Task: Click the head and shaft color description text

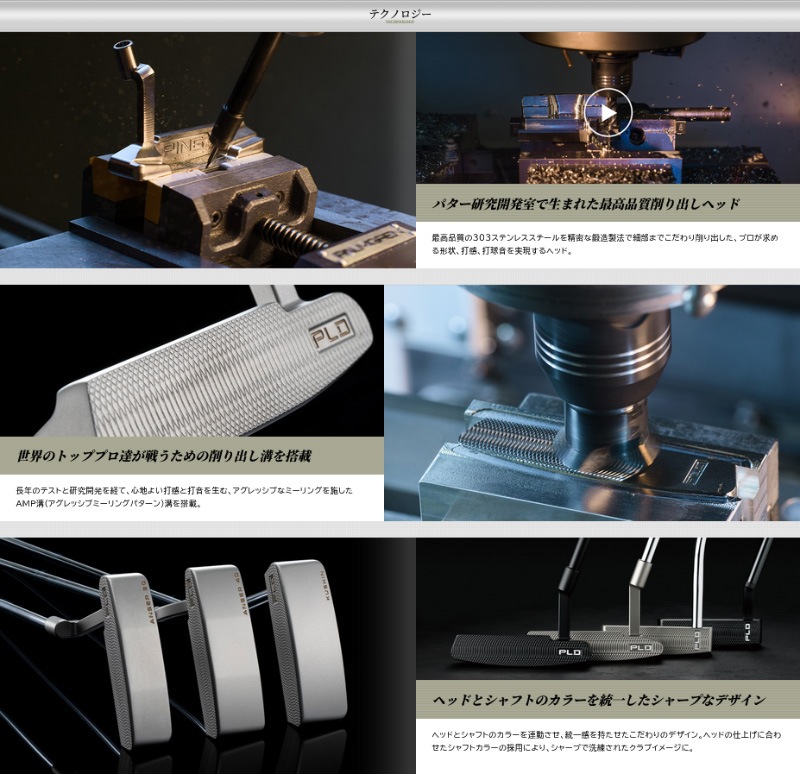Action: coord(605,740)
